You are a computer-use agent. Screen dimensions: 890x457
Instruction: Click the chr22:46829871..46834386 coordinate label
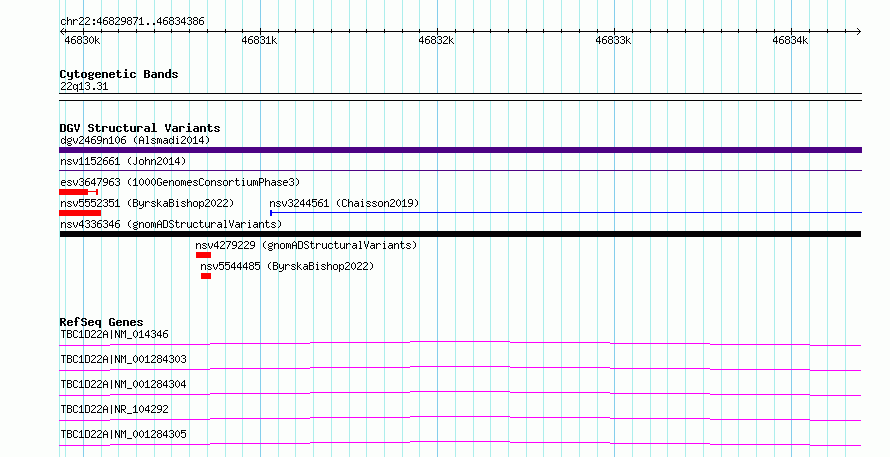click(132, 22)
